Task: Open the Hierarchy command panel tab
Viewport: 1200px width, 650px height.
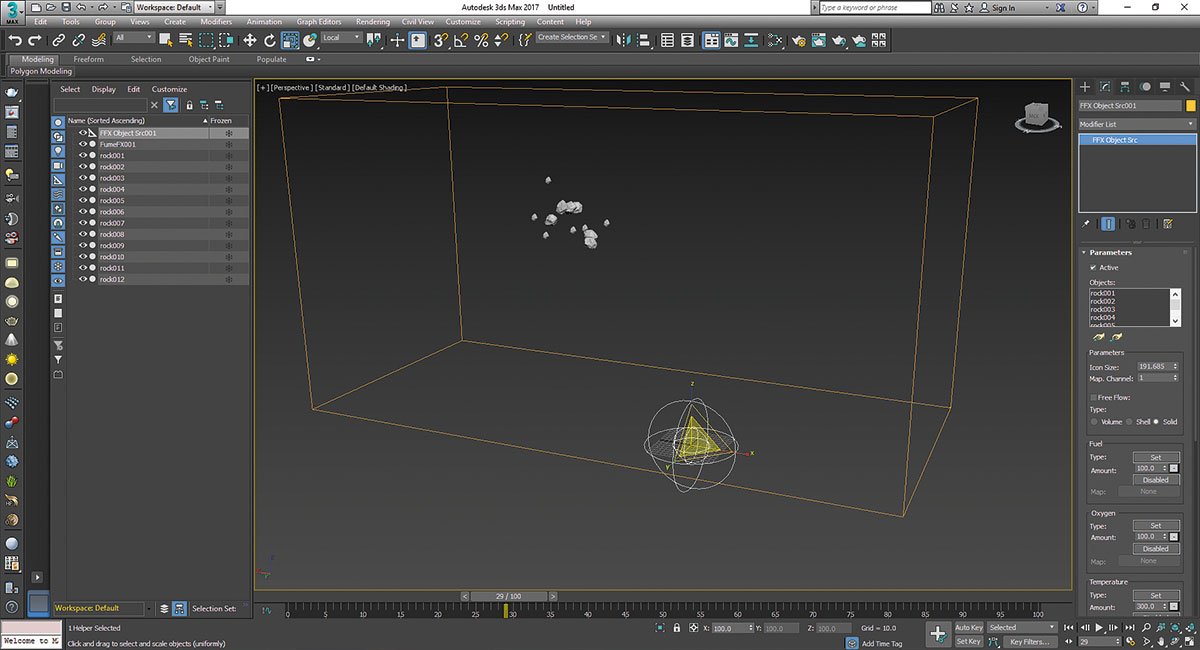Action: click(x=1125, y=87)
